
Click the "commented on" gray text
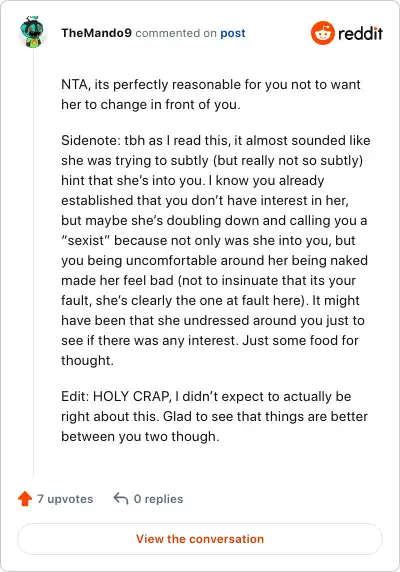point(176,33)
